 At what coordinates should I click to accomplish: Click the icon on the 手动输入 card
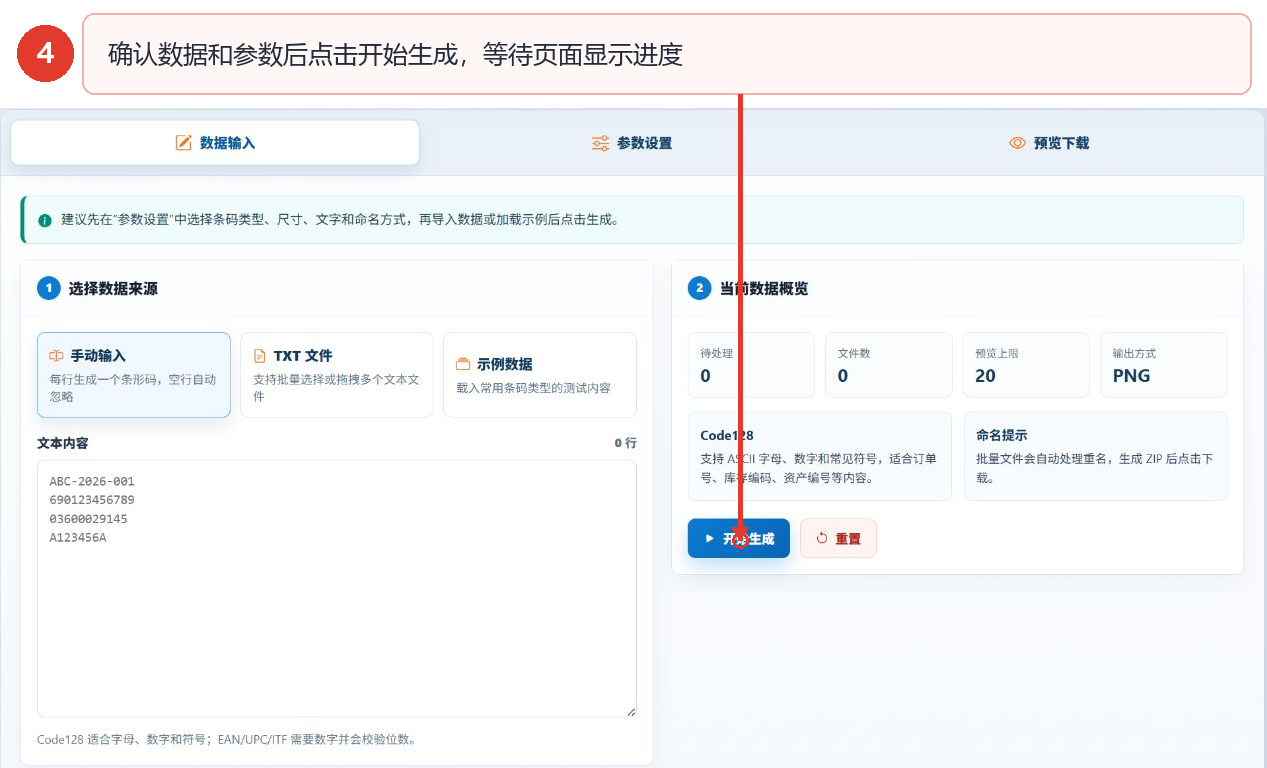point(57,356)
